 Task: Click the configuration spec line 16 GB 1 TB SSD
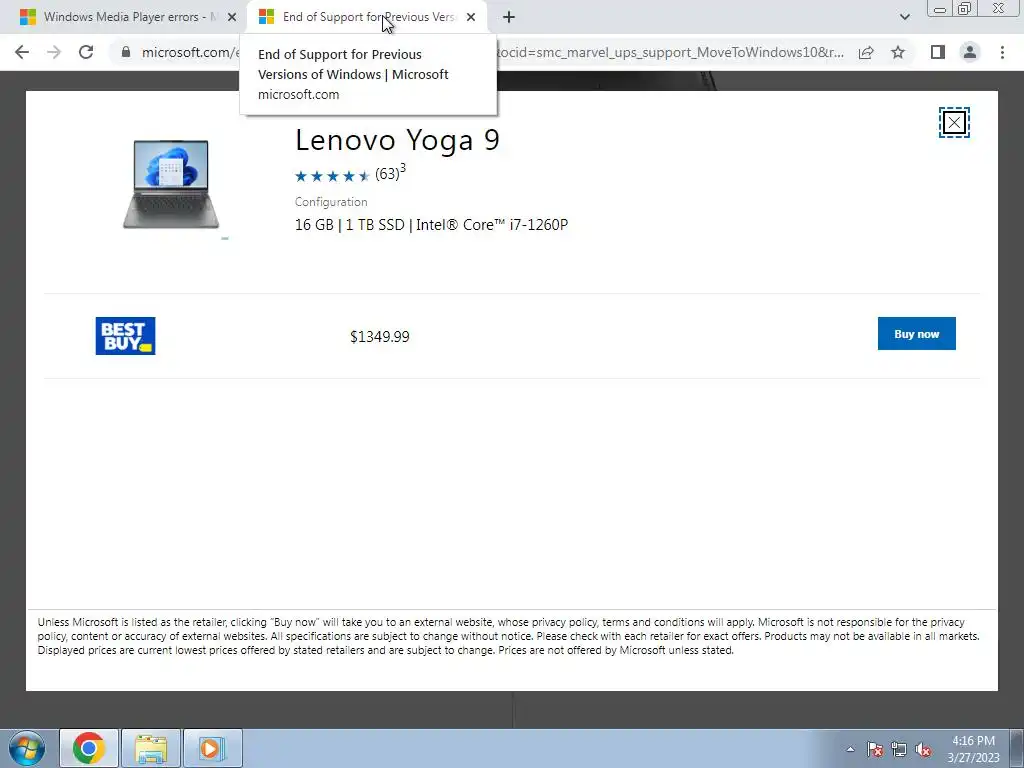pos(431,225)
